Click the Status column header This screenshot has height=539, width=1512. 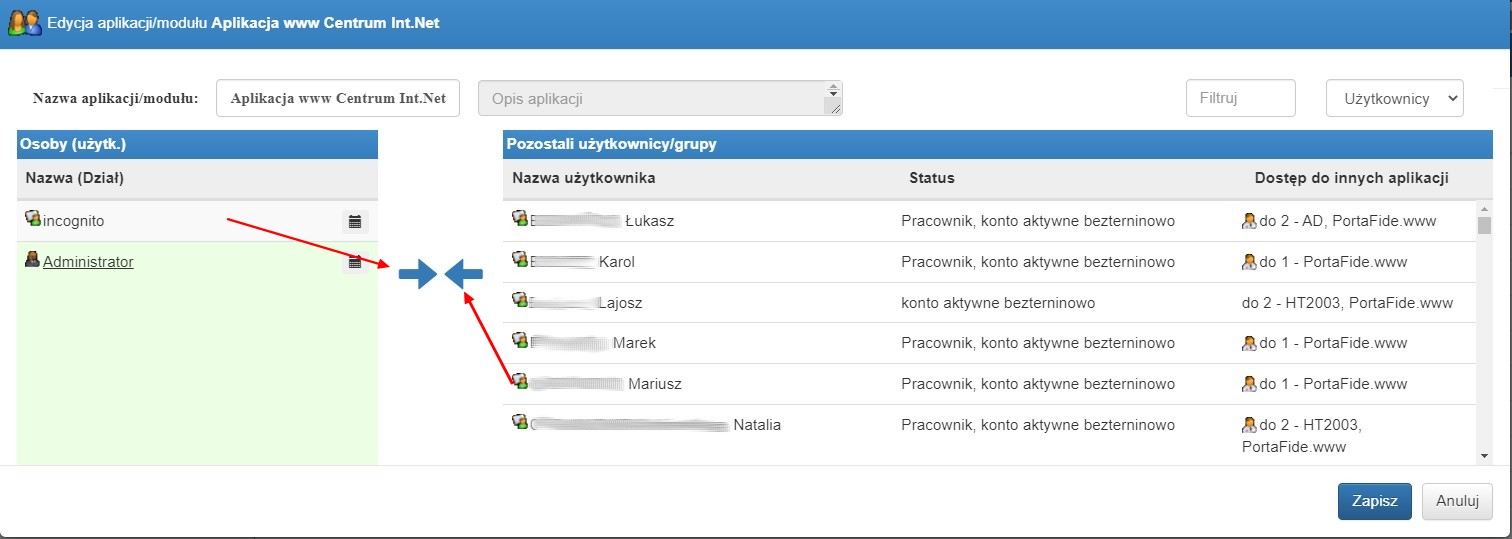pos(931,178)
